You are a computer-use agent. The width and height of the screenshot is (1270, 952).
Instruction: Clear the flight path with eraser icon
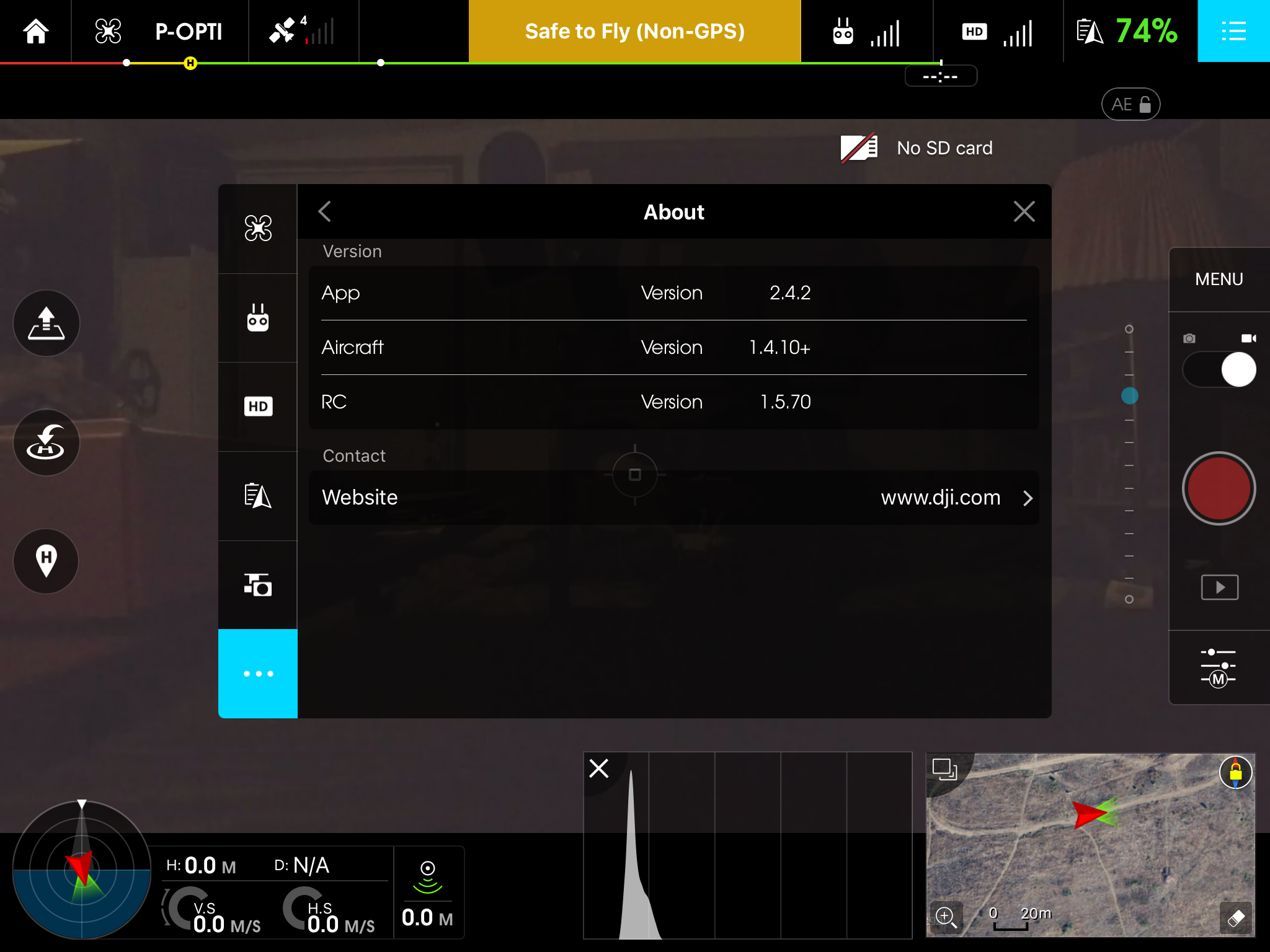pos(1236,918)
